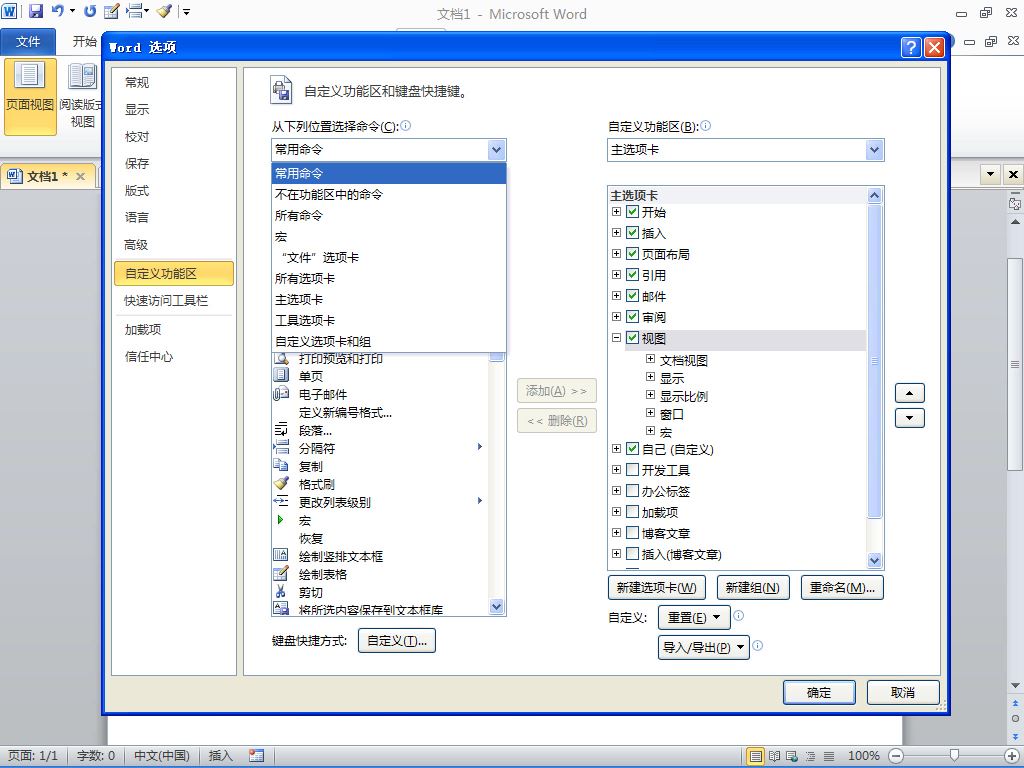Select the 电子邮件 command icon
Image resolution: width=1024 pixels, height=768 pixels.
pos(281,394)
